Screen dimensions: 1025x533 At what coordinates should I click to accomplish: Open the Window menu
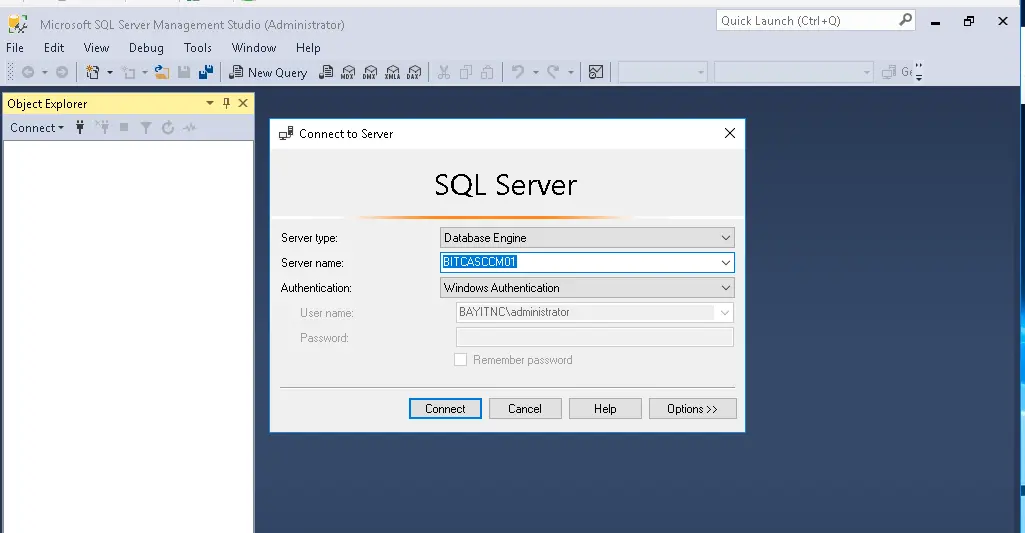[x=254, y=48]
